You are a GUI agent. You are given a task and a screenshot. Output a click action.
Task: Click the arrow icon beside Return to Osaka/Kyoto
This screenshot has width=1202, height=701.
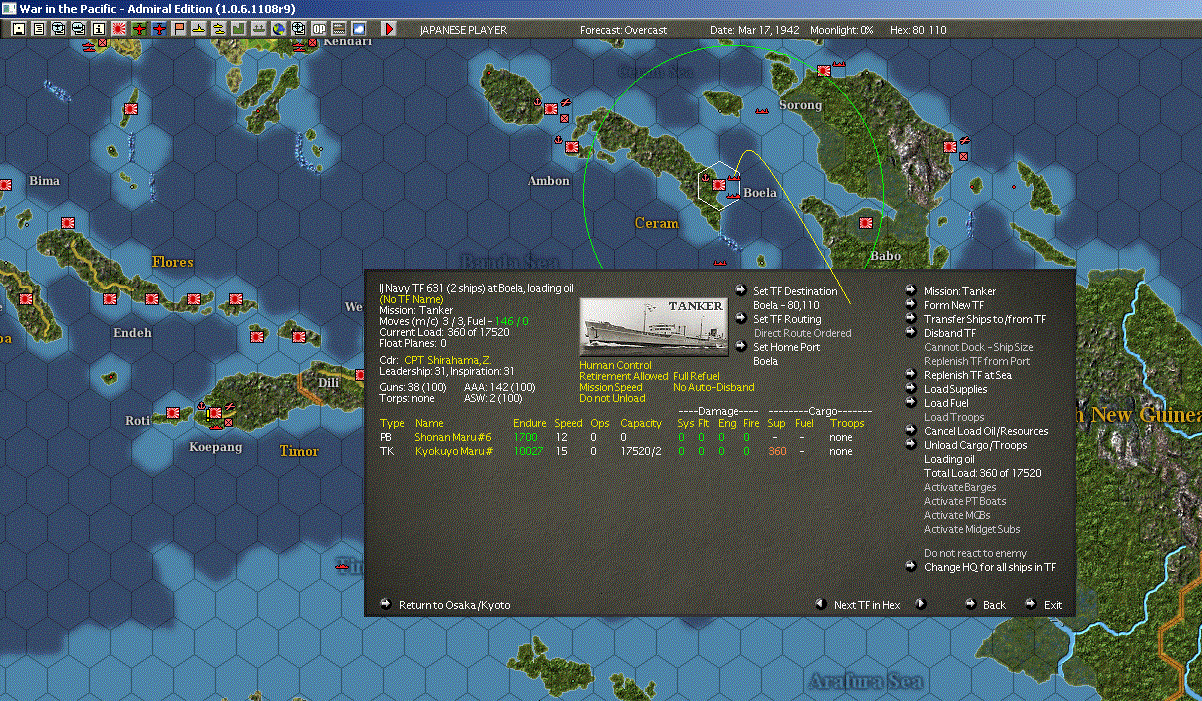click(x=386, y=604)
